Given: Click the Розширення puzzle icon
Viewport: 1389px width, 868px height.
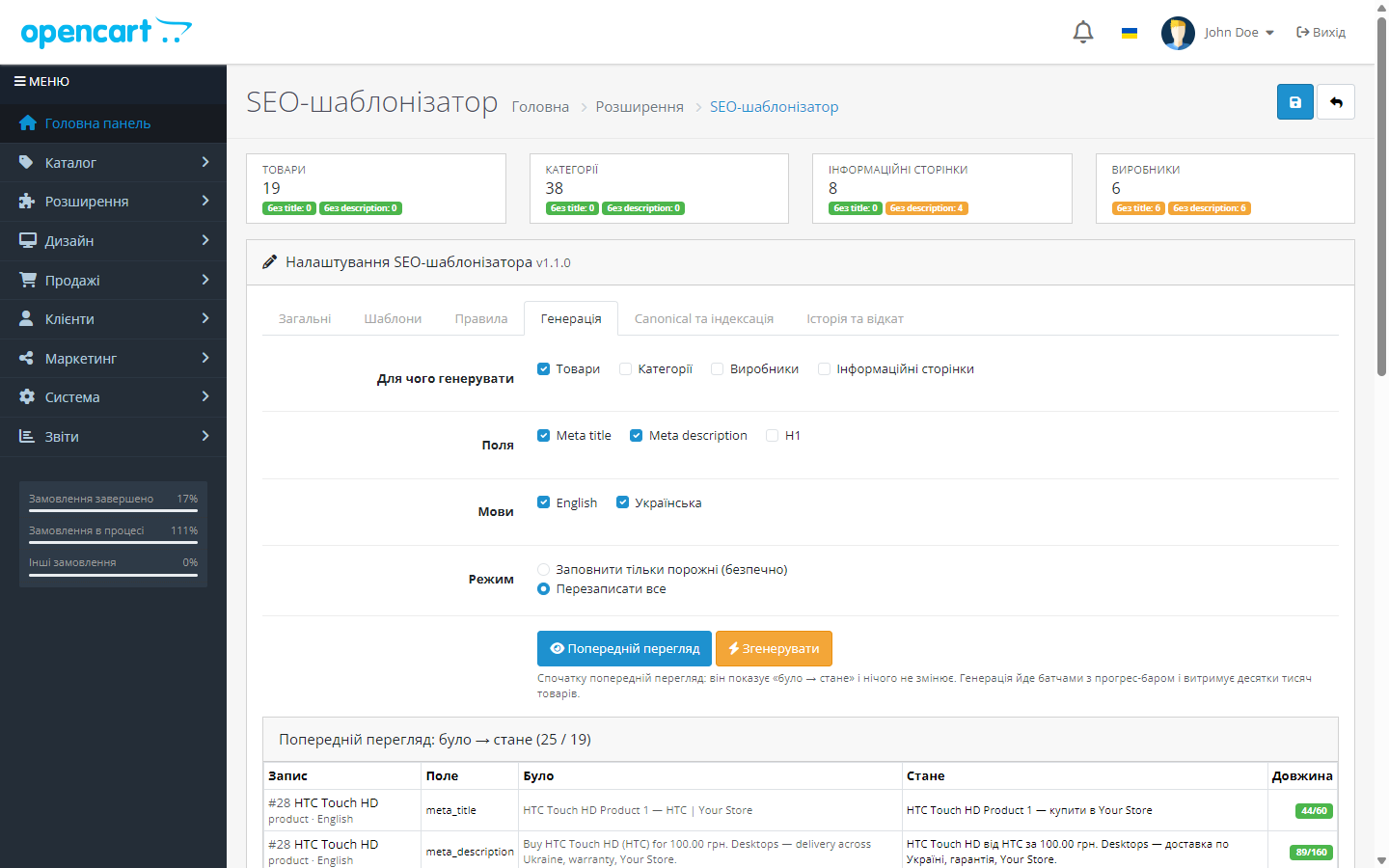Looking at the screenshot, I should click(x=27, y=202).
